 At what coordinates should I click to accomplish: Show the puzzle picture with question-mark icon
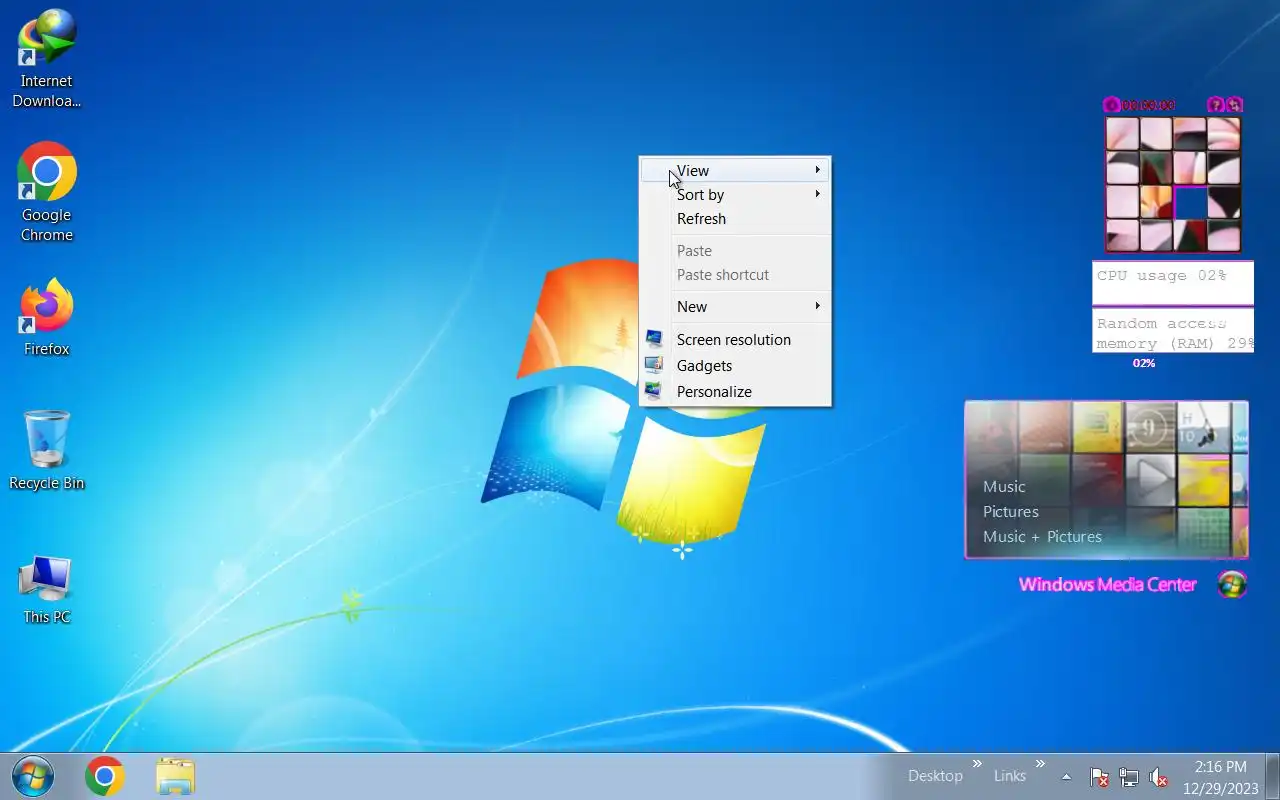coord(1216,105)
